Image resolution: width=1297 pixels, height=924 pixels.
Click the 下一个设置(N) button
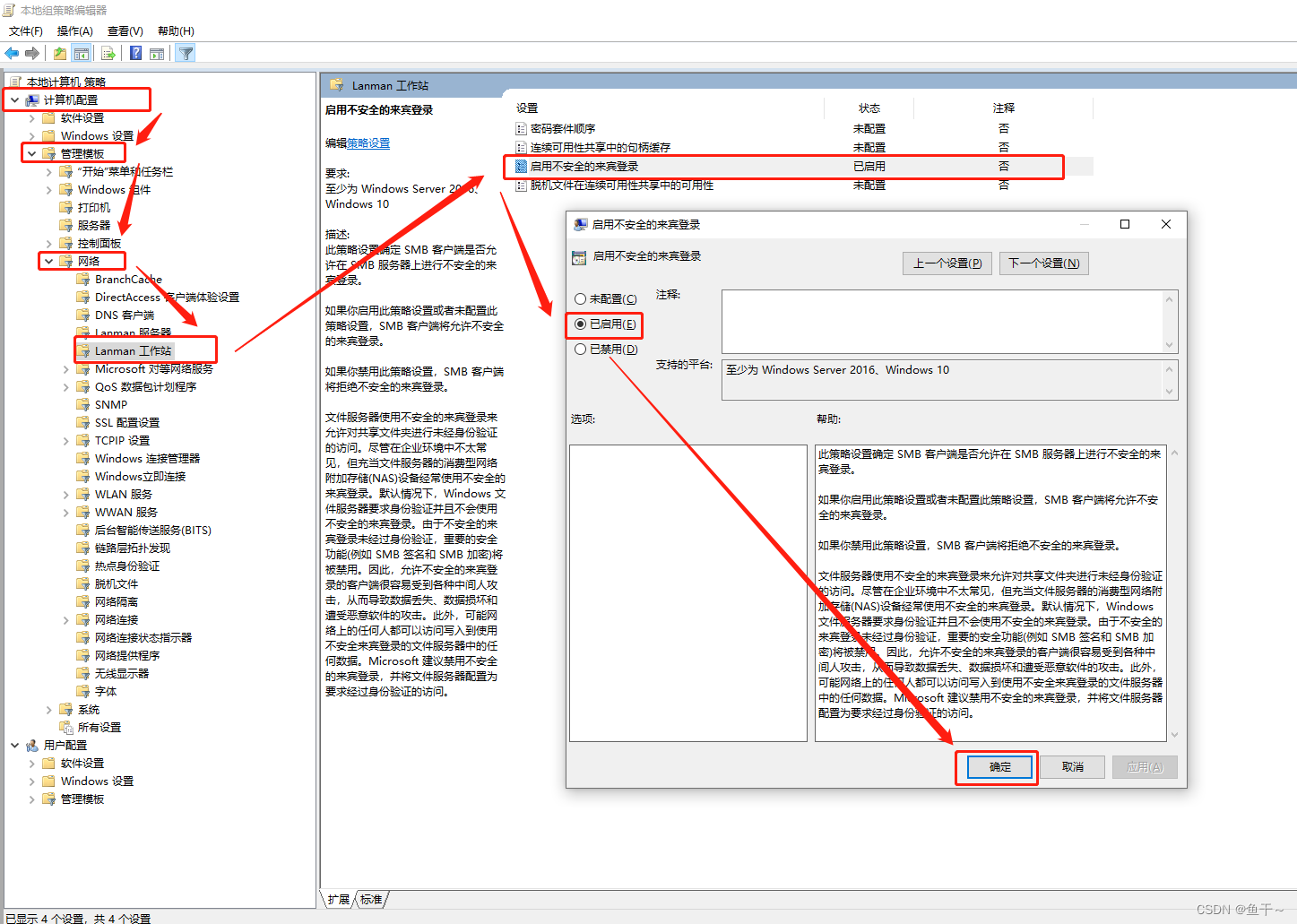pos(1044,263)
